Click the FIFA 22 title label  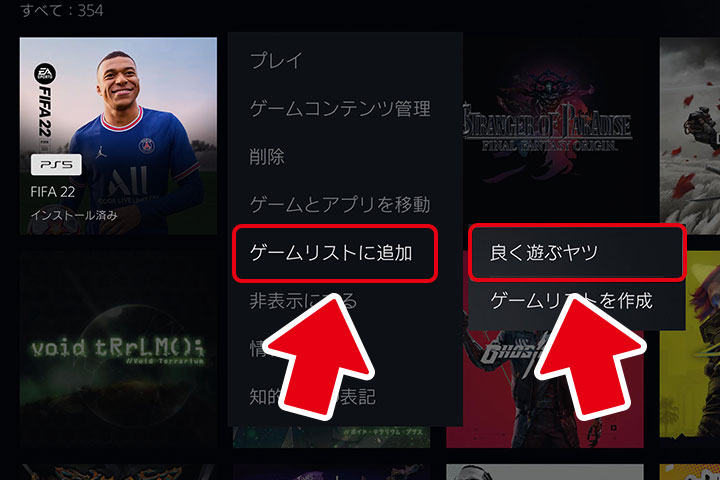(x=52, y=192)
